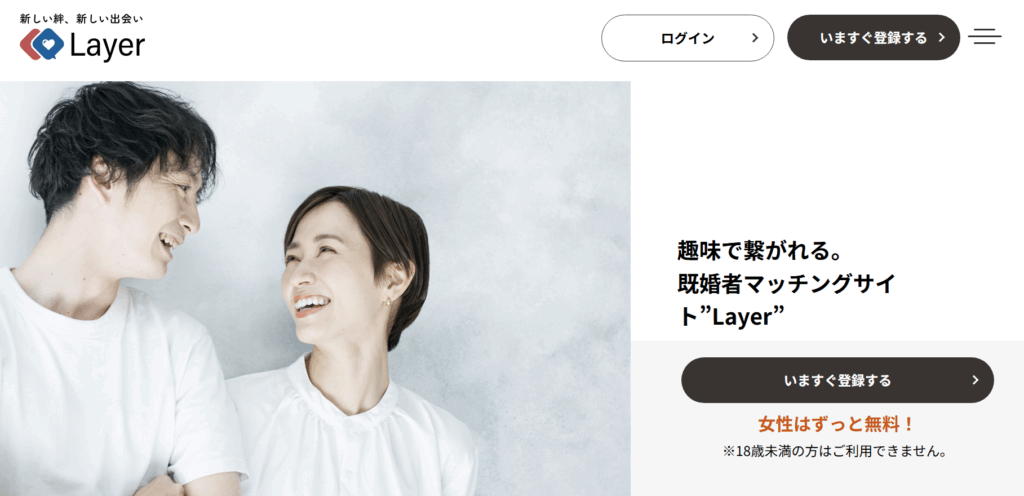The height and width of the screenshot is (496, 1024).
Task: Click the hero photo of the smiling couple
Action: 315,288
